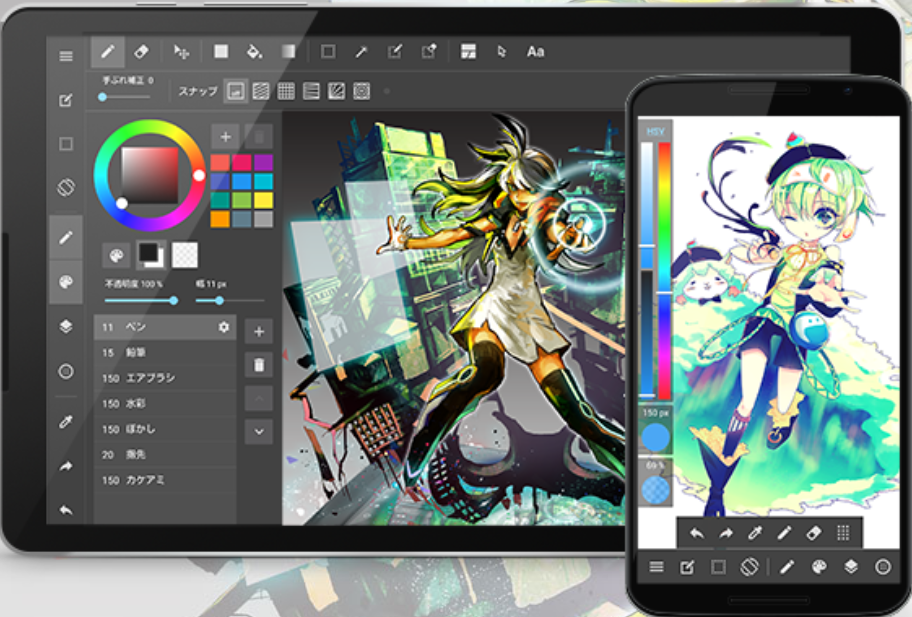This screenshot has height=617, width=912.
Task: Open the Aa text tool
Action: pos(535,52)
